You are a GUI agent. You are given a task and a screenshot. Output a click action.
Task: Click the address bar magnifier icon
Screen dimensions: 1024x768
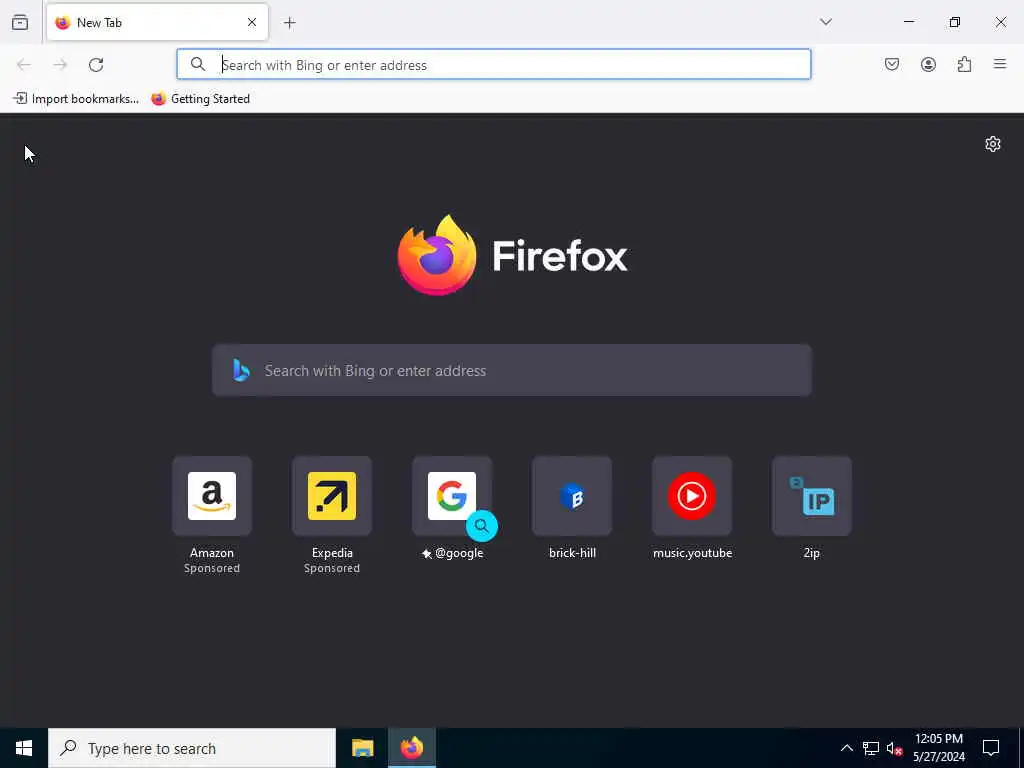pos(198,64)
